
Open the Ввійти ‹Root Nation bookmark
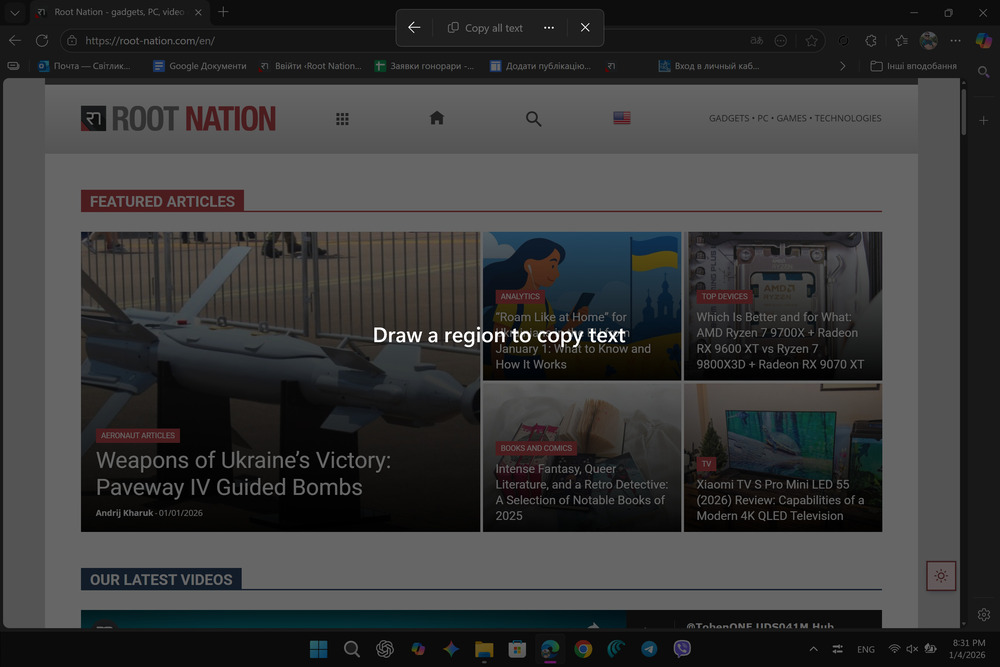(x=311, y=66)
